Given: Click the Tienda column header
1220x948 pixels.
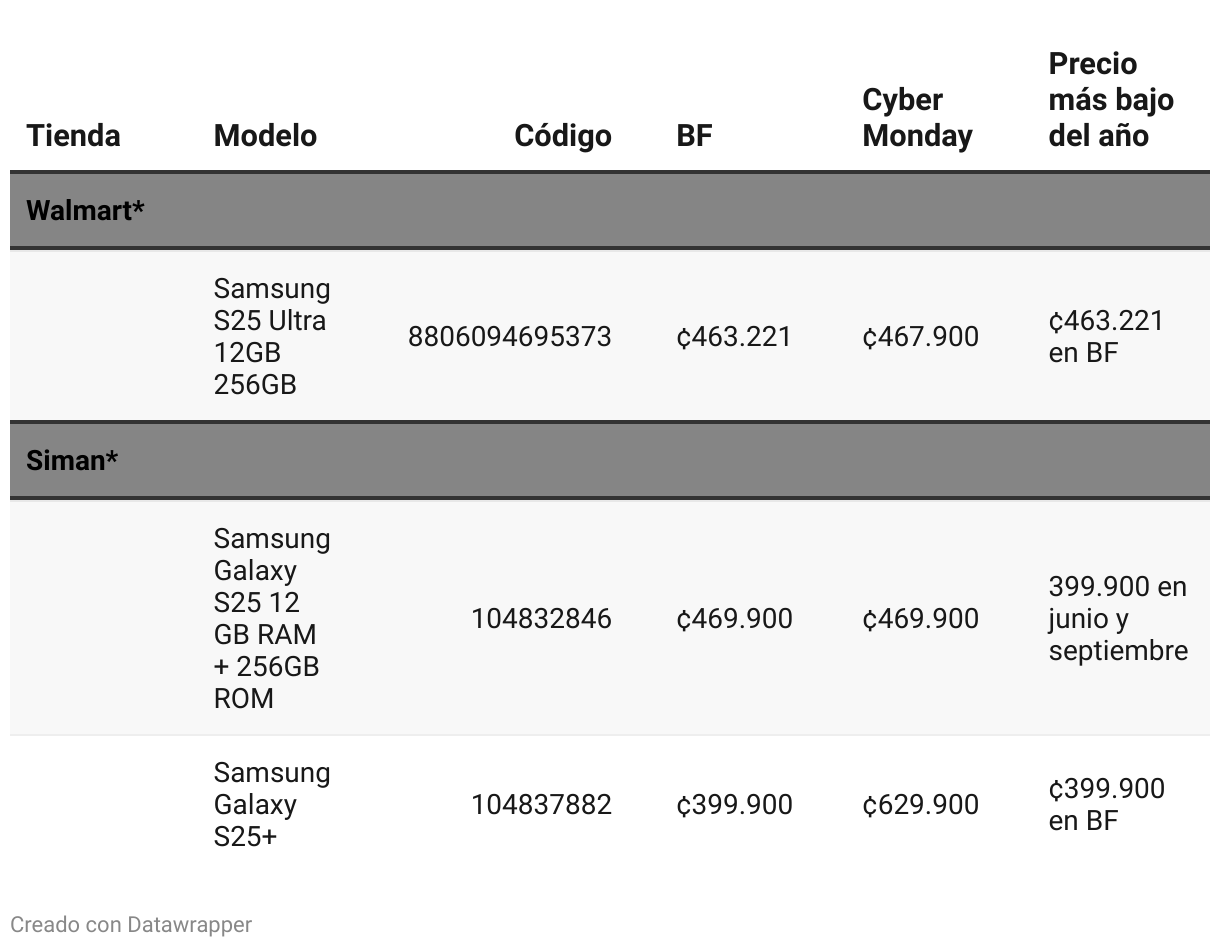Looking at the screenshot, I should [73, 136].
